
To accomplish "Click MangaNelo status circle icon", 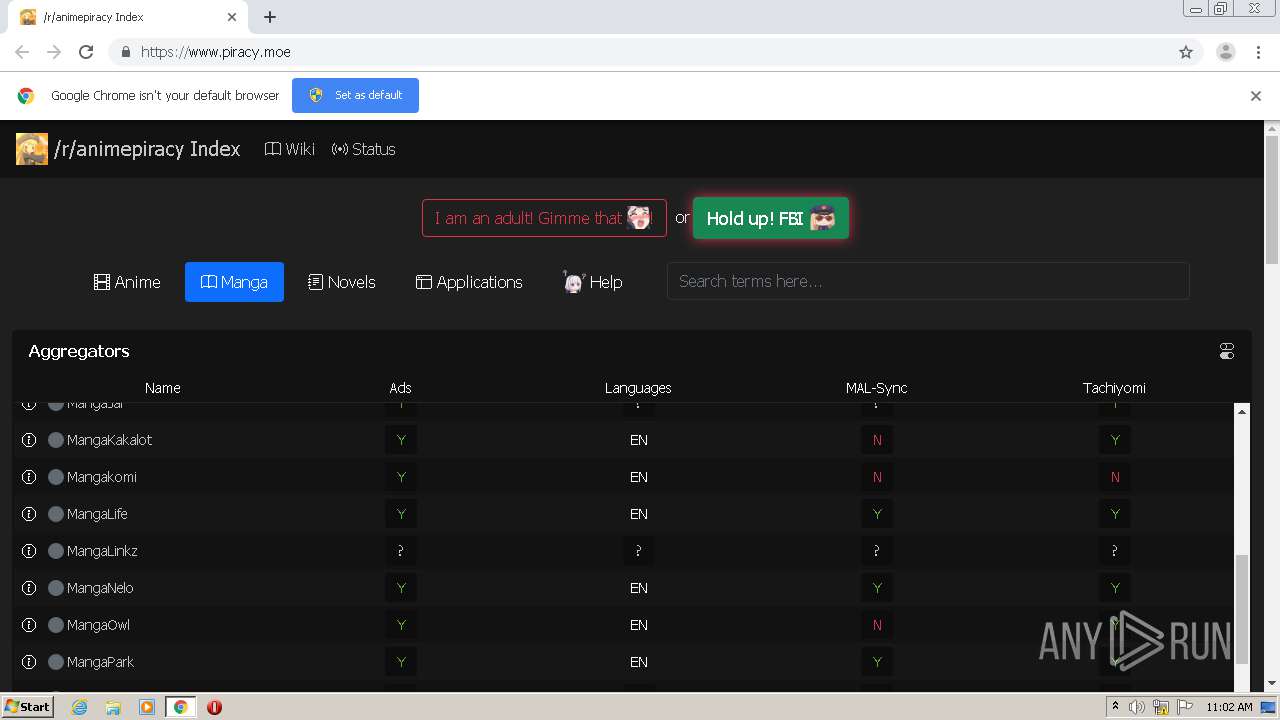I will (56, 588).
